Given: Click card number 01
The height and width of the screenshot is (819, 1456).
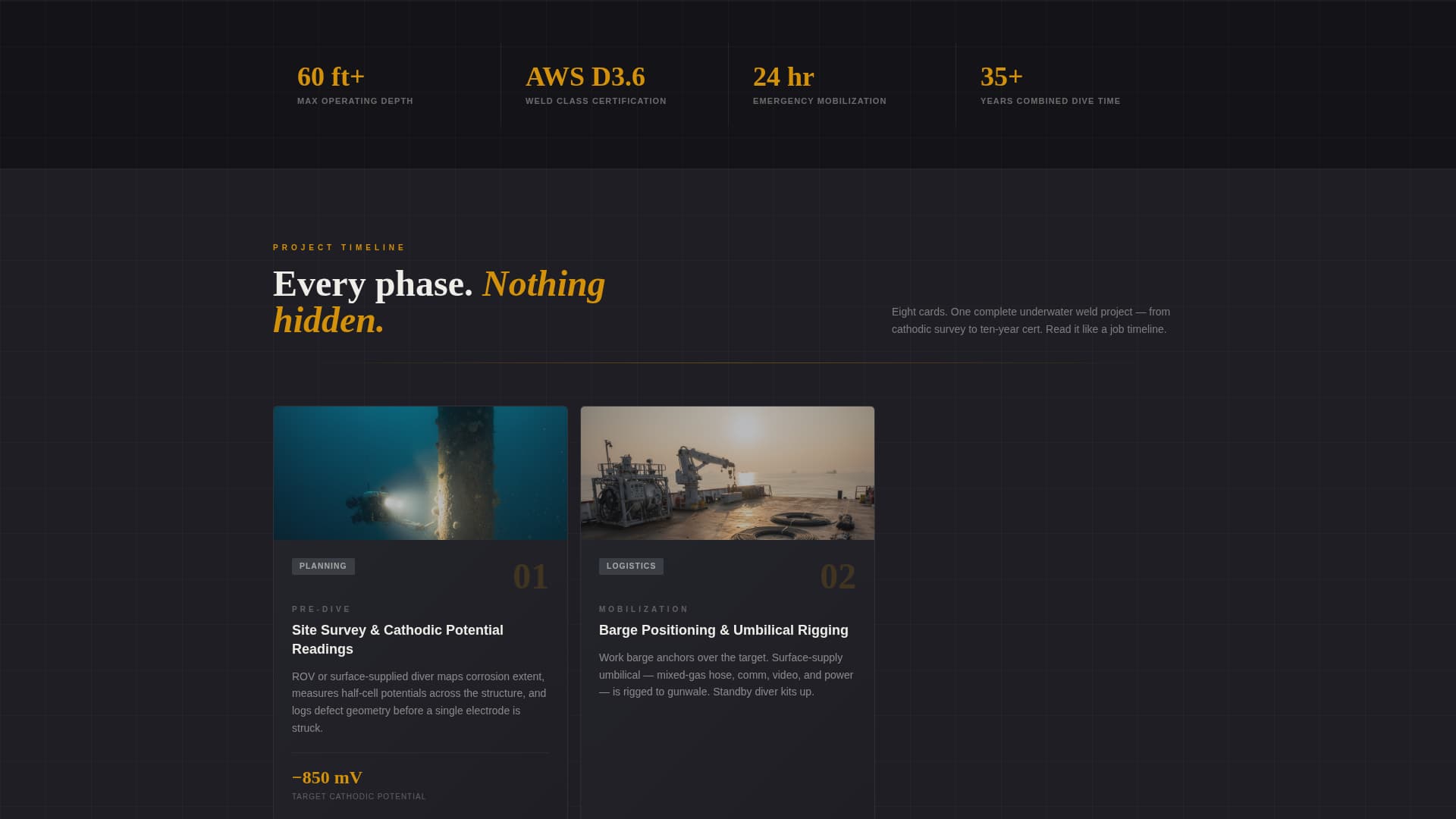Looking at the screenshot, I should [530, 577].
